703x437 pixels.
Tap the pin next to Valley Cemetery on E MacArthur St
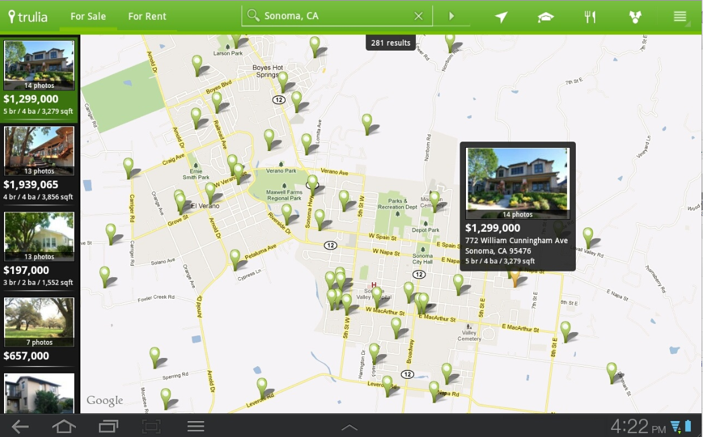click(565, 331)
